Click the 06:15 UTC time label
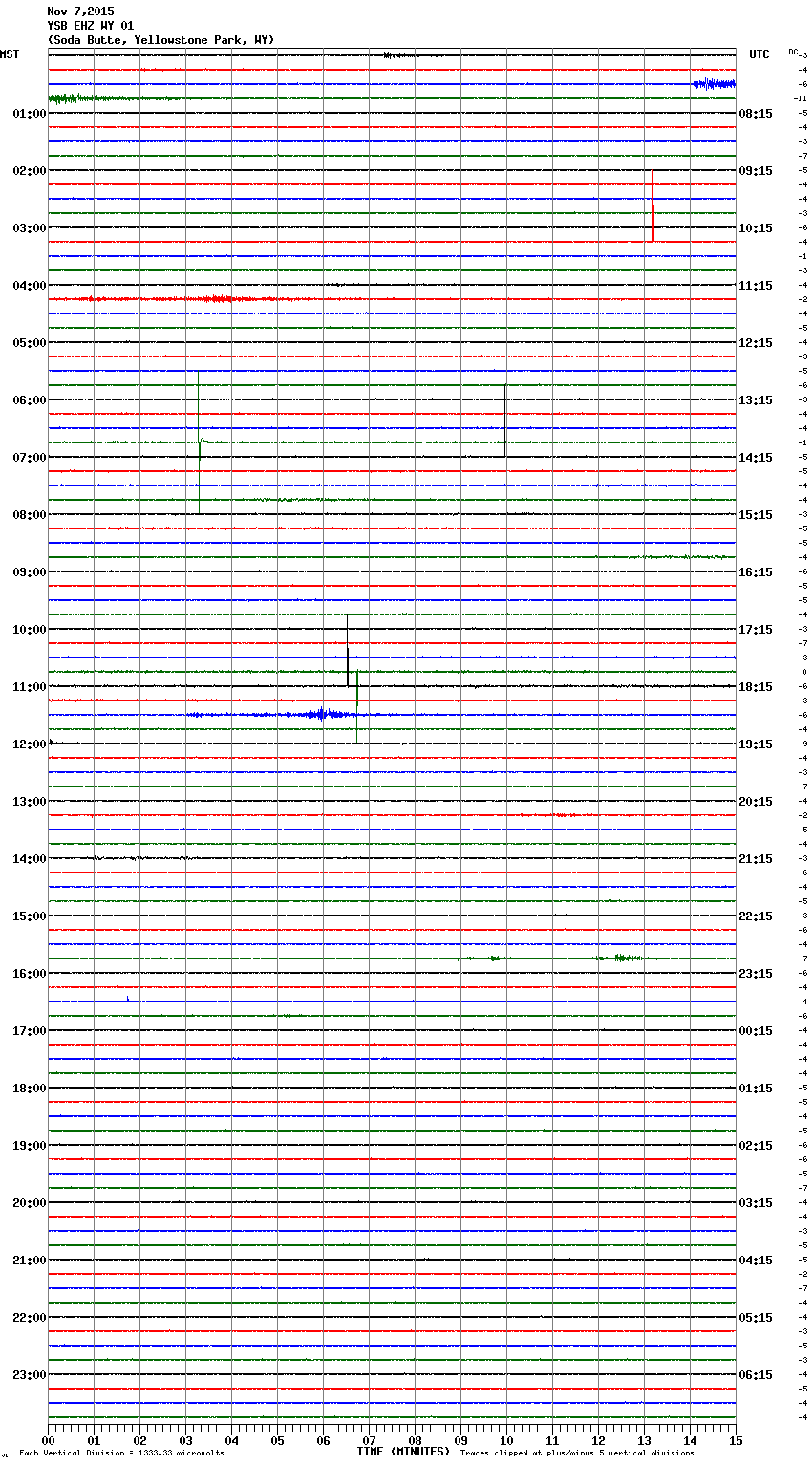The height and width of the screenshot is (1466, 812). pyautogui.click(x=756, y=1375)
